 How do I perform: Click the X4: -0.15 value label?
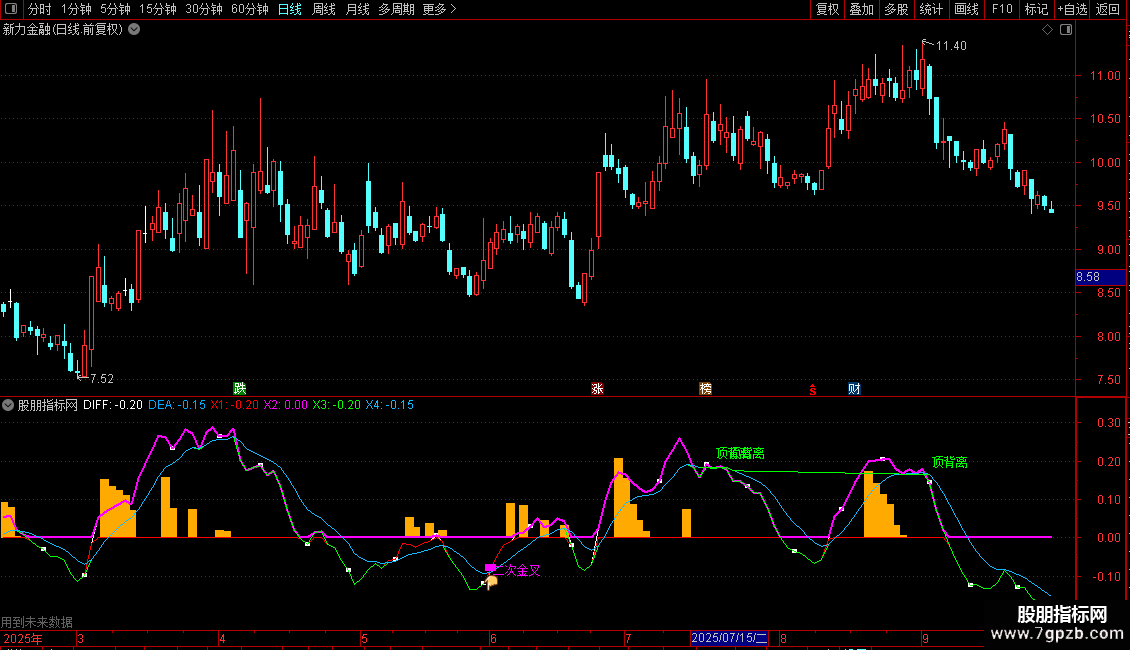pyautogui.click(x=390, y=405)
